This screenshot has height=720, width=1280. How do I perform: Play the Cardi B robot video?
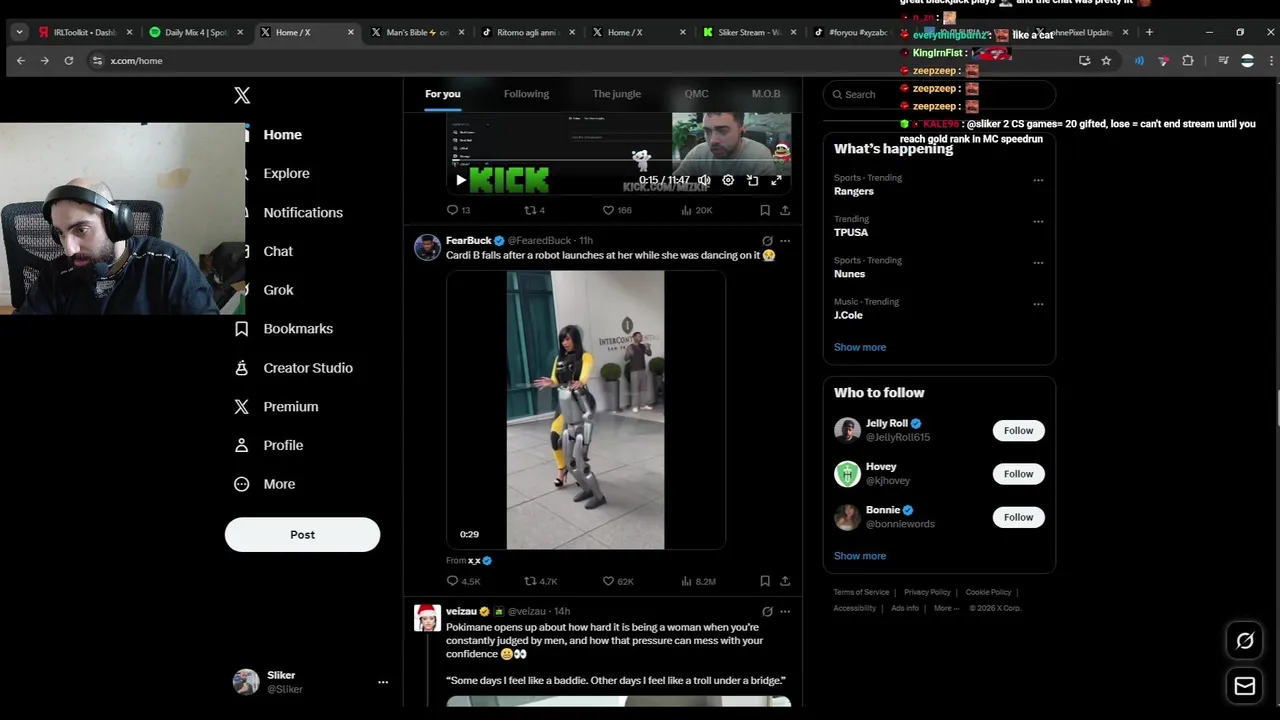(x=585, y=410)
